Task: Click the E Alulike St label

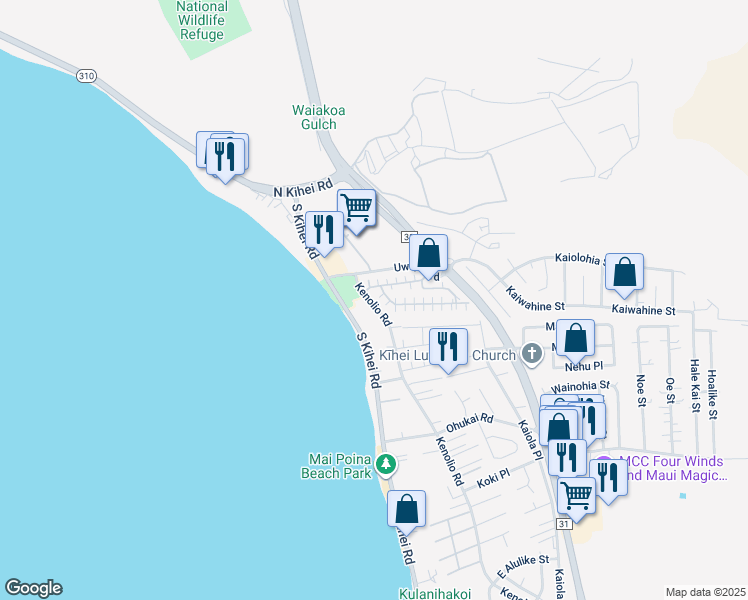Action: point(523,567)
